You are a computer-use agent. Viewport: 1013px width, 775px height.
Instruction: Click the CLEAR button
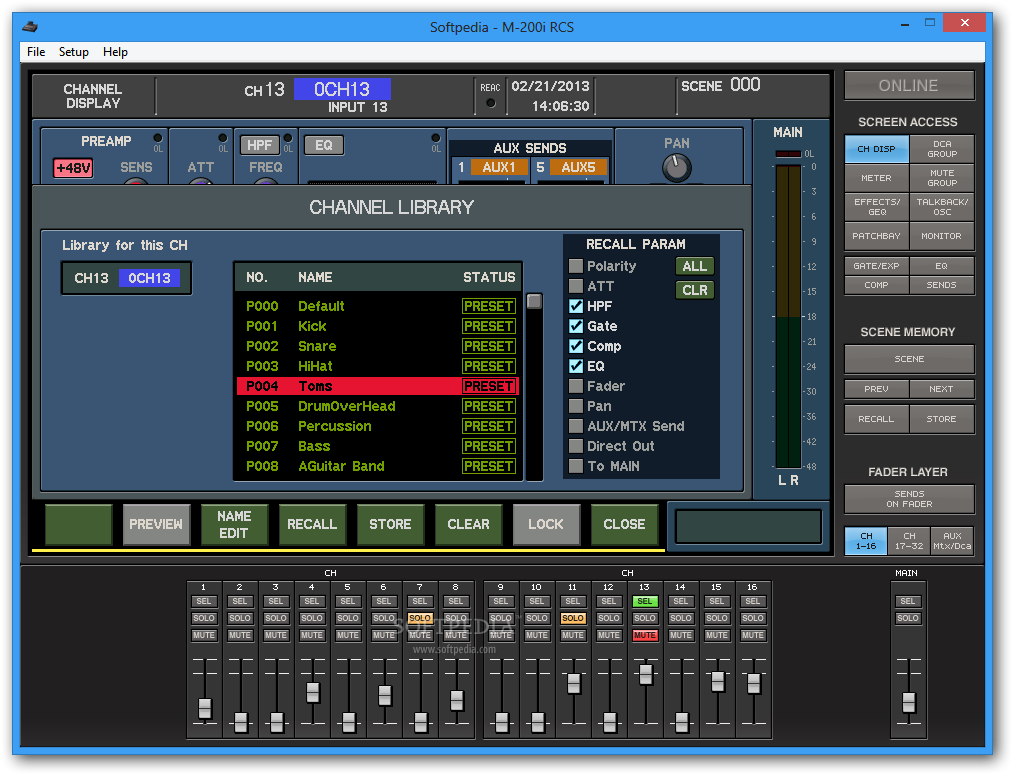(468, 524)
